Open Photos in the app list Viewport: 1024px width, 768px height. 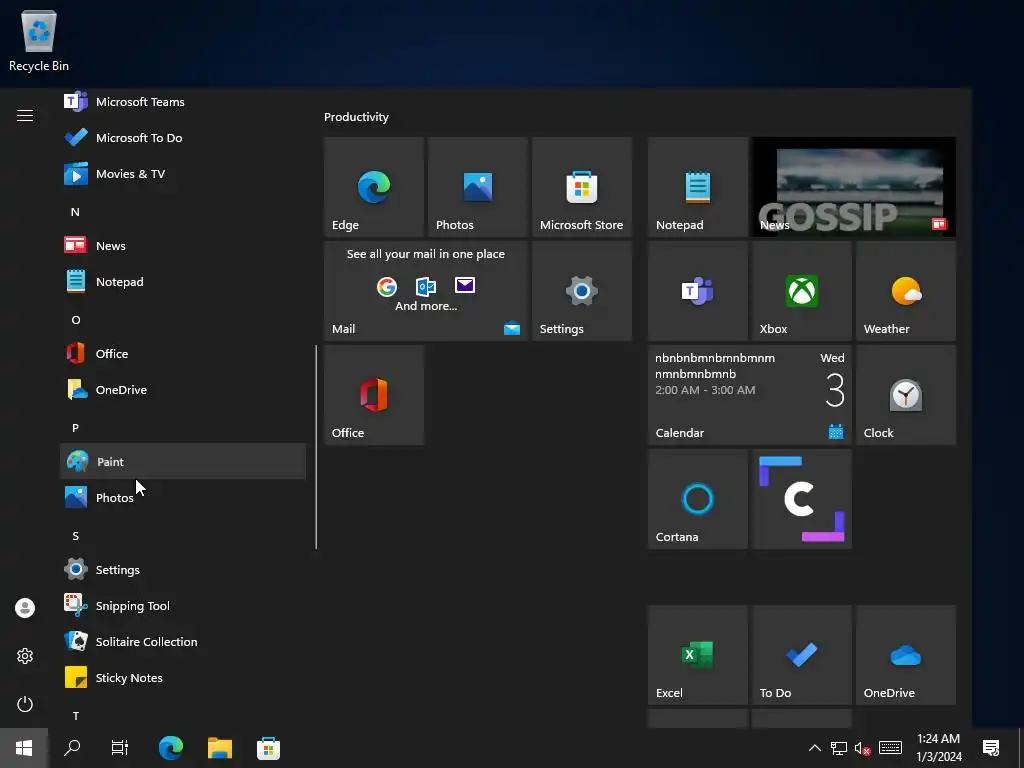(x=183, y=498)
